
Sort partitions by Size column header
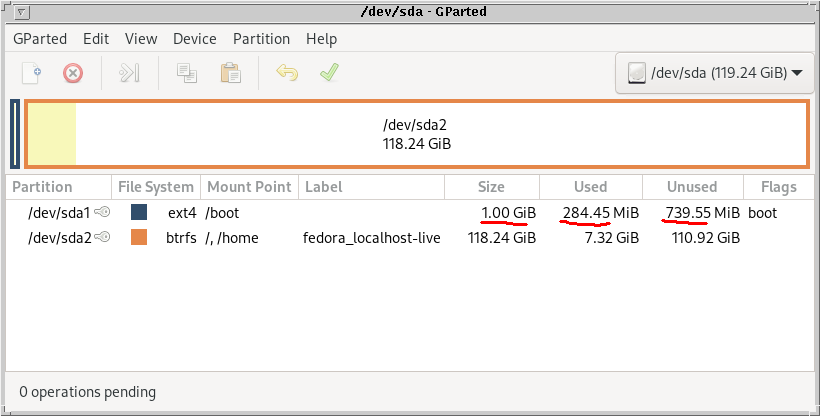pos(491,187)
